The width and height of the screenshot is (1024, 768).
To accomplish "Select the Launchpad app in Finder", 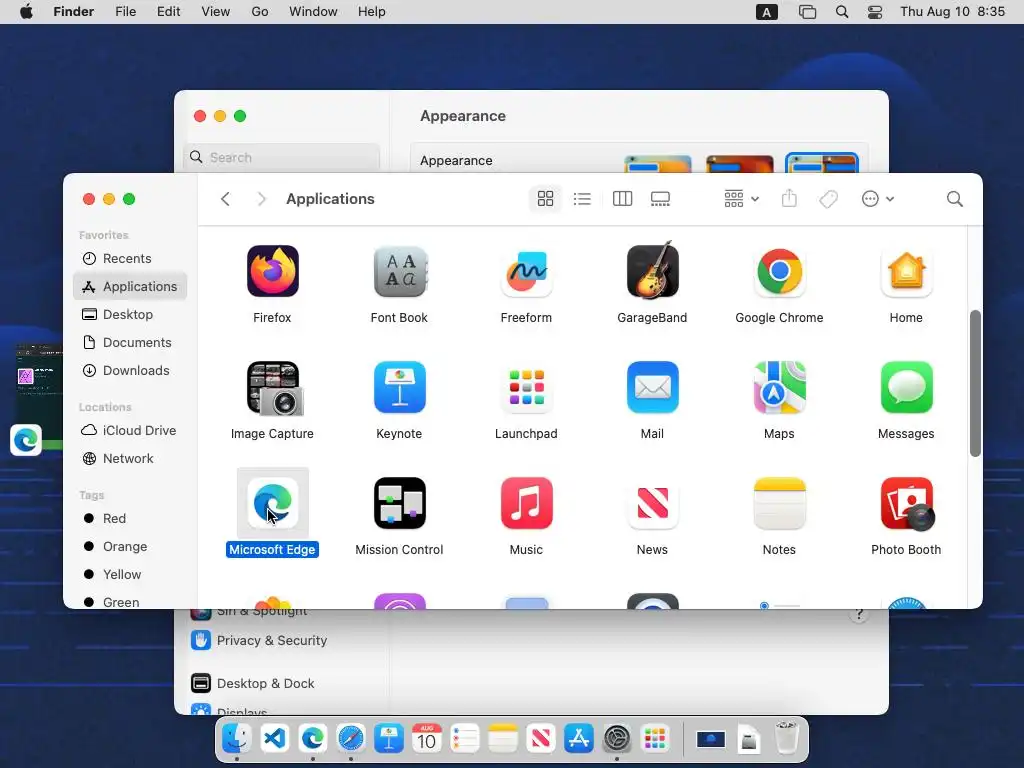I will (526, 387).
